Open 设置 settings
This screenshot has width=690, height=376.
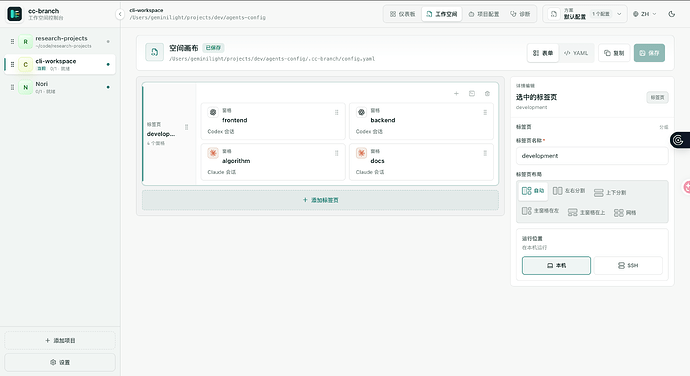[60, 362]
